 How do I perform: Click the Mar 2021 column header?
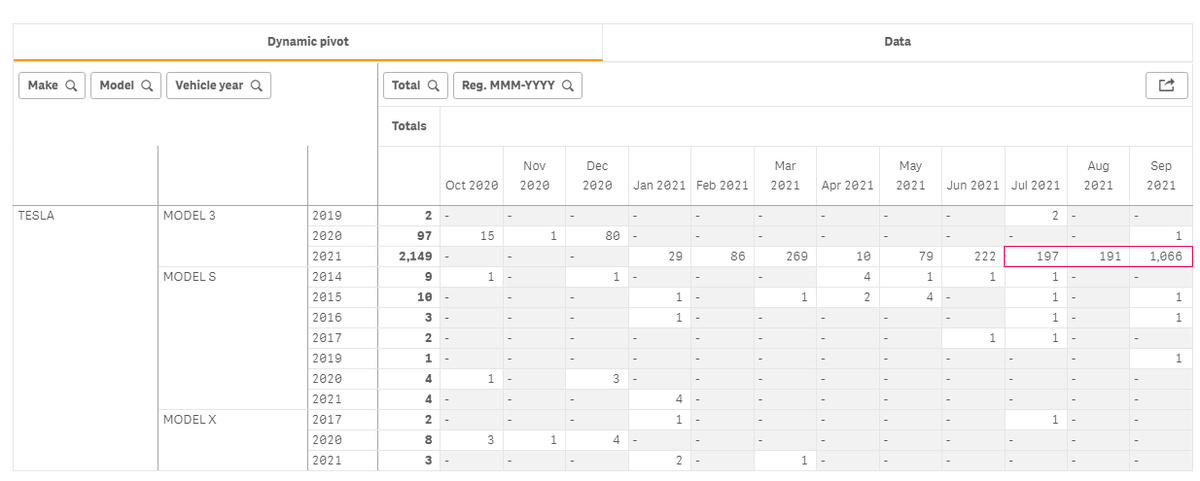click(x=785, y=176)
